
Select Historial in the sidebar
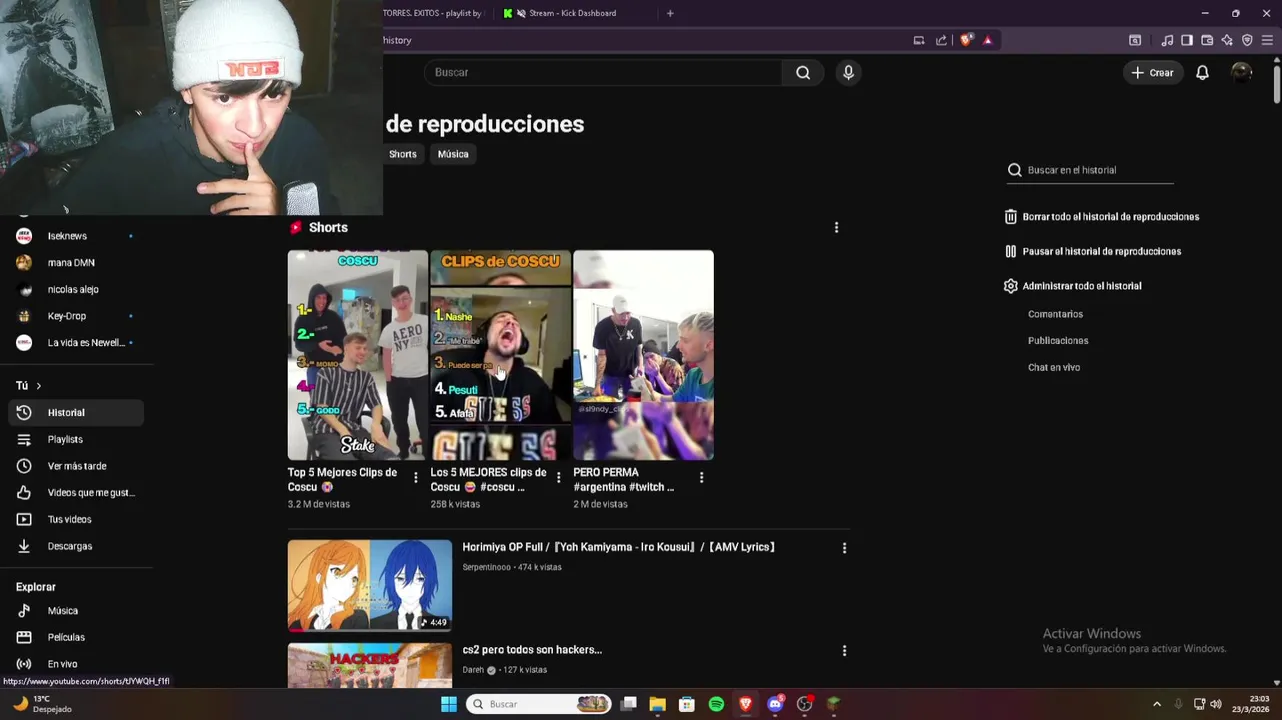click(x=76, y=413)
